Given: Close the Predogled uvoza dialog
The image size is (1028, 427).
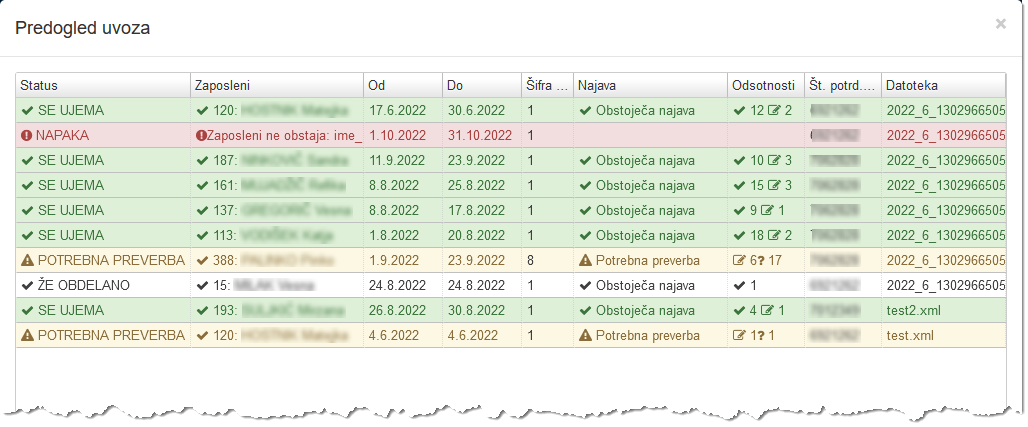Looking at the screenshot, I should coord(1000,24).
